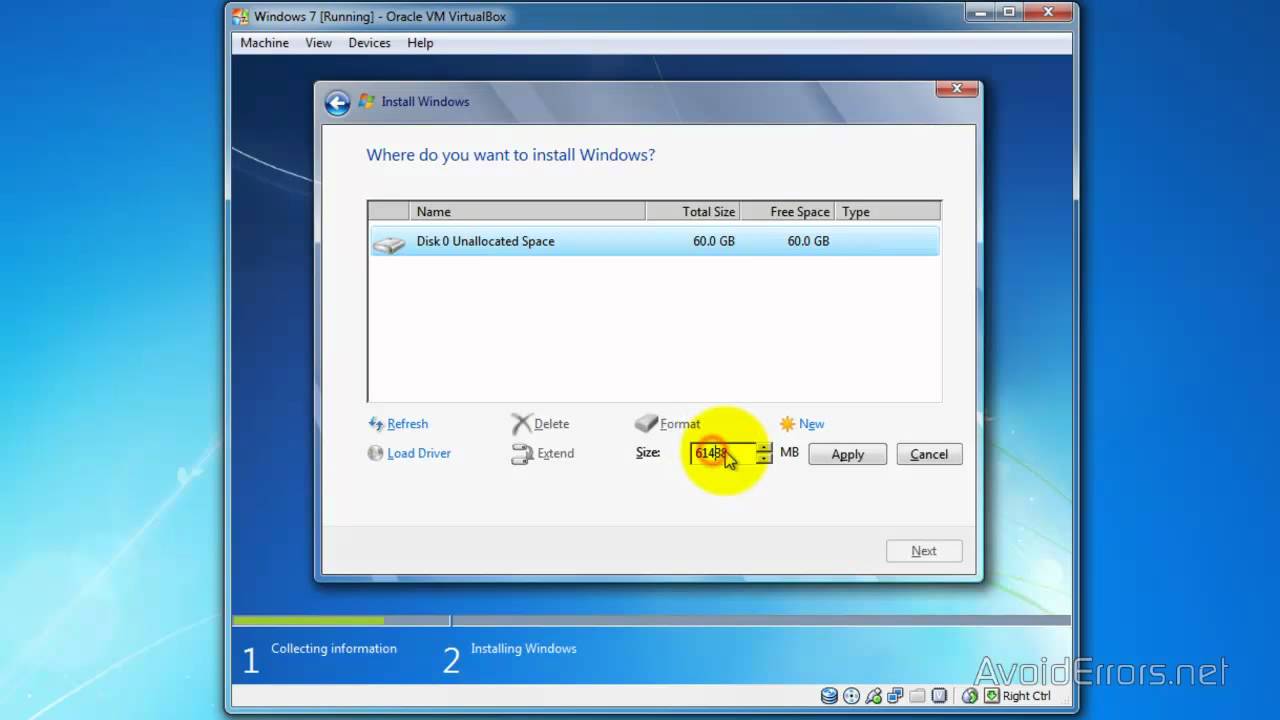
Task: Click the Format eraser icon
Action: click(x=646, y=424)
